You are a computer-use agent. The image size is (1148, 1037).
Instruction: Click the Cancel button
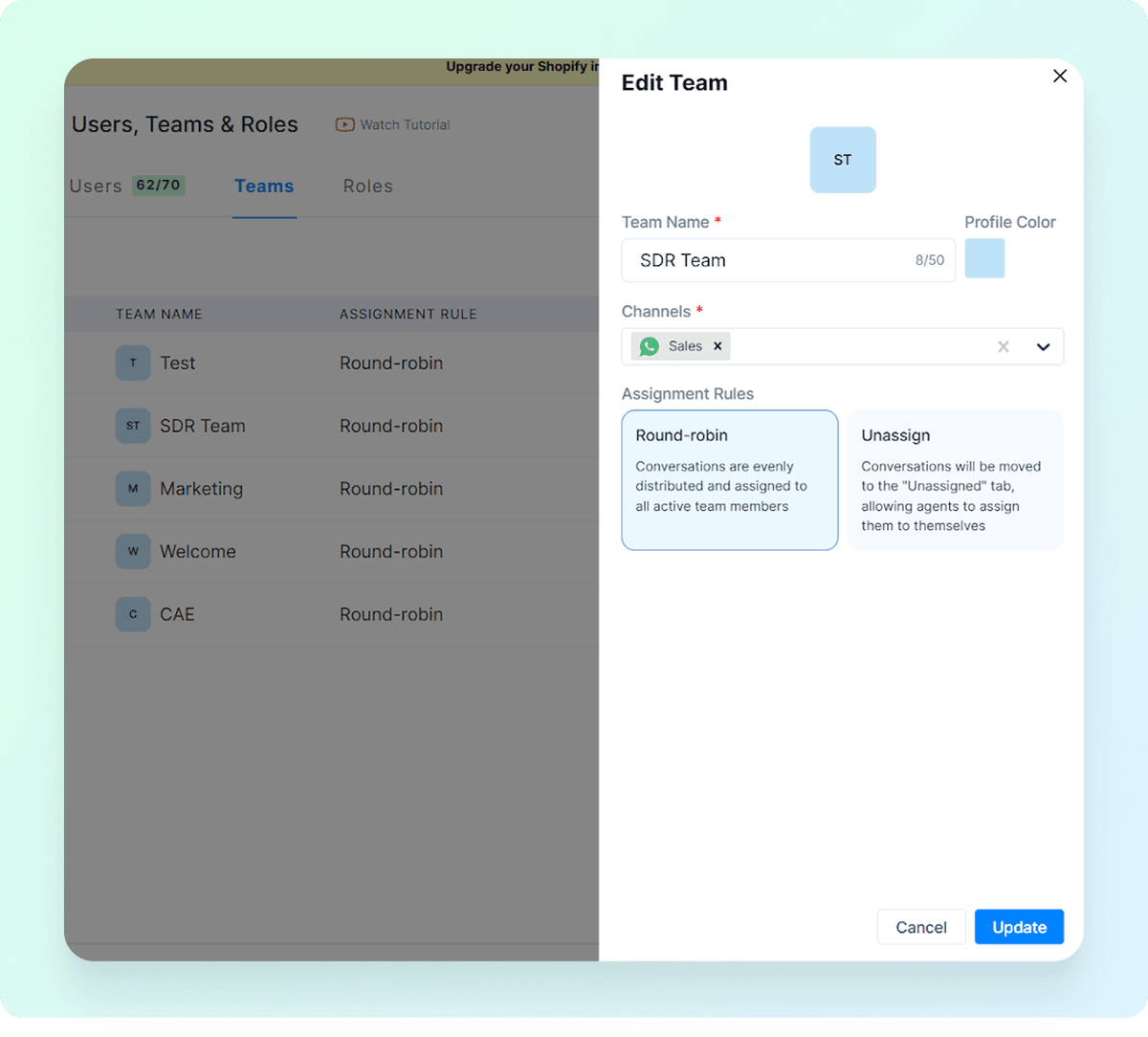click(x=920, y=926)
